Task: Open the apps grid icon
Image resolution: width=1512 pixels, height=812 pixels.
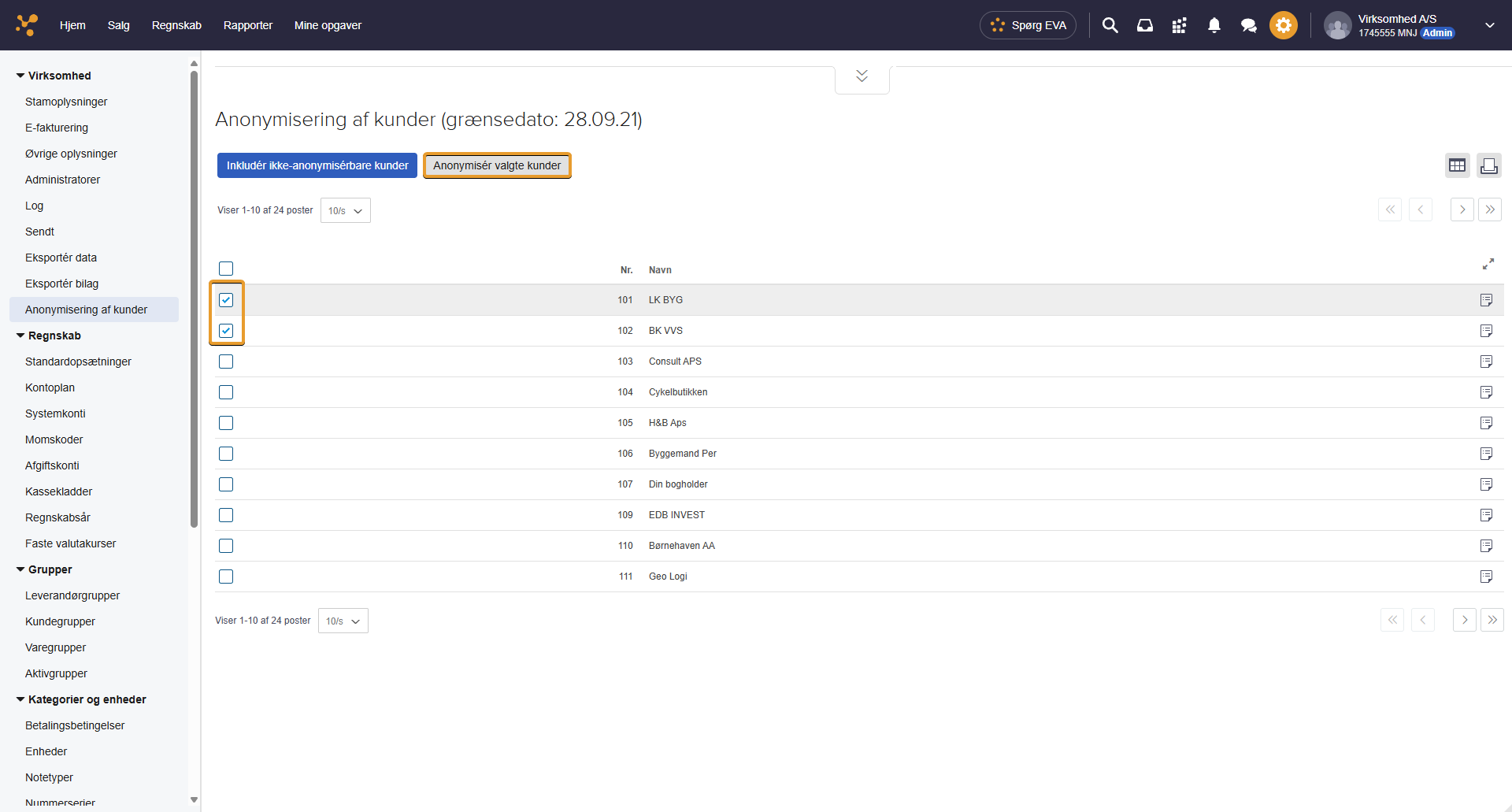Action: click(1179, 25)
